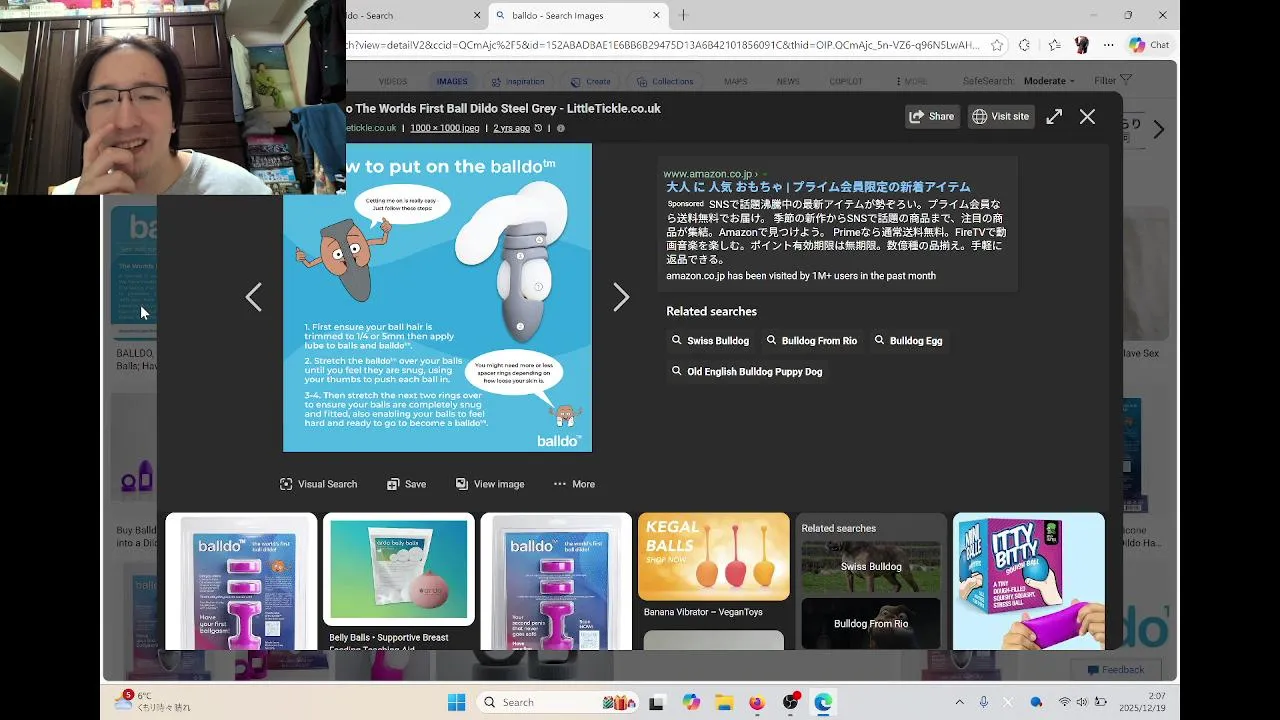Click the browser address bar URL

662,45
